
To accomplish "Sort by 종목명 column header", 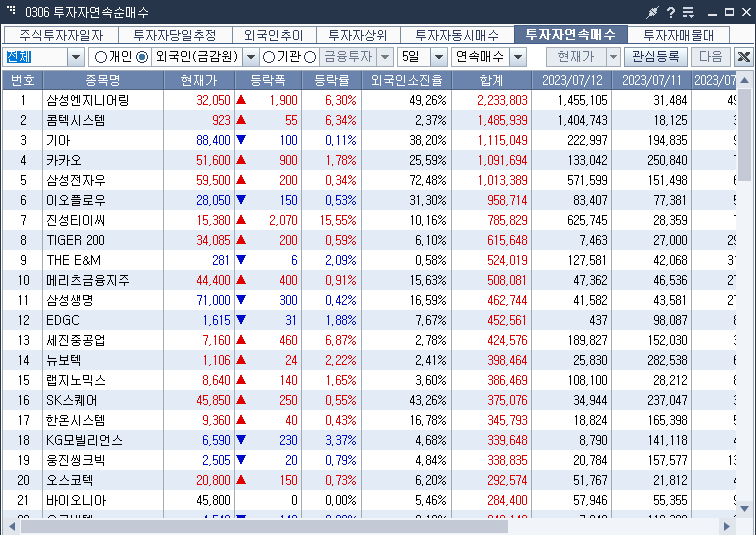I will tap(103, 80).
